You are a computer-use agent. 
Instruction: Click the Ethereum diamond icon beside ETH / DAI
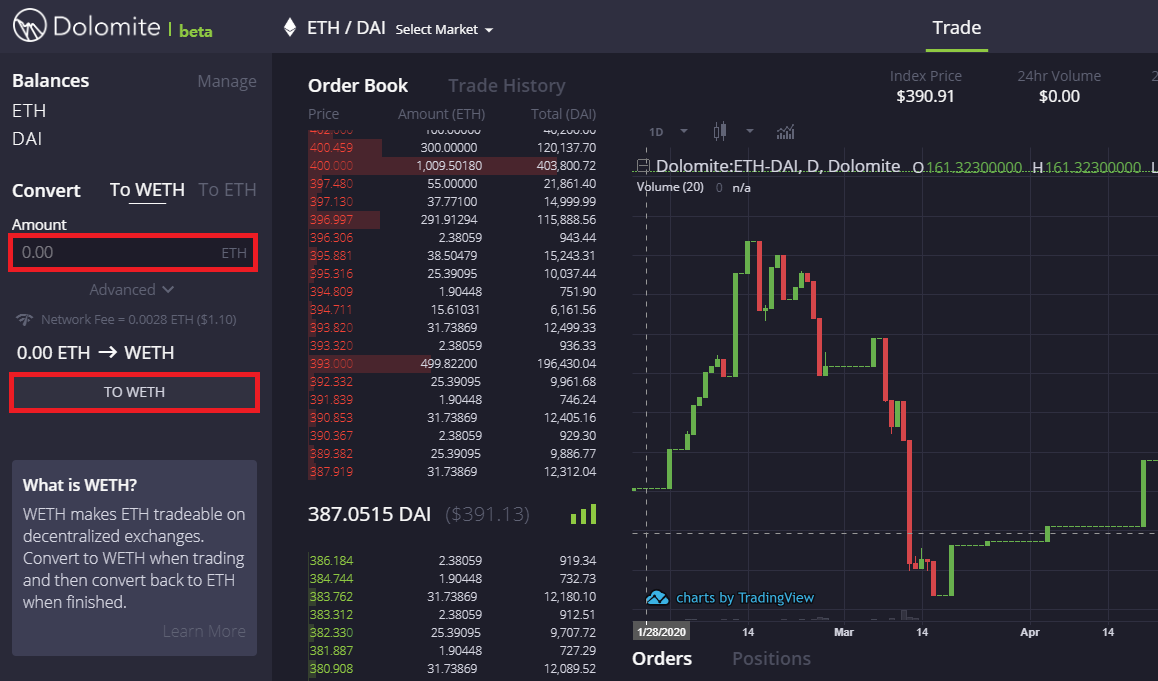[290, 27]
